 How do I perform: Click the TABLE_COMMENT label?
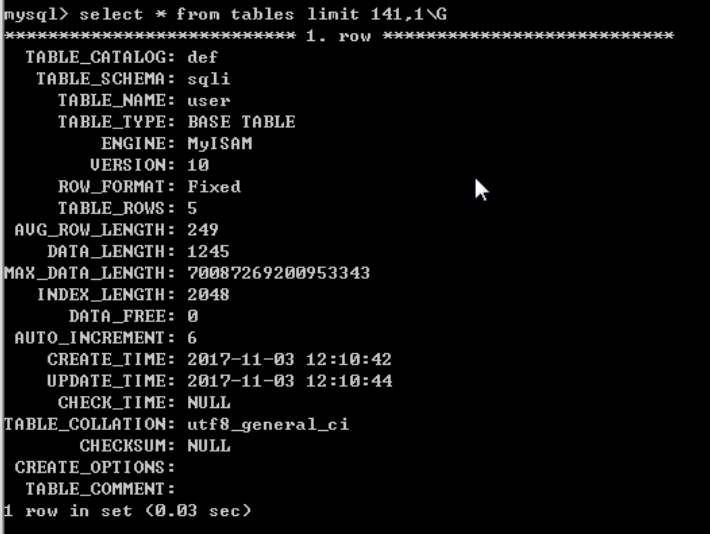click(x=100, y=489)
